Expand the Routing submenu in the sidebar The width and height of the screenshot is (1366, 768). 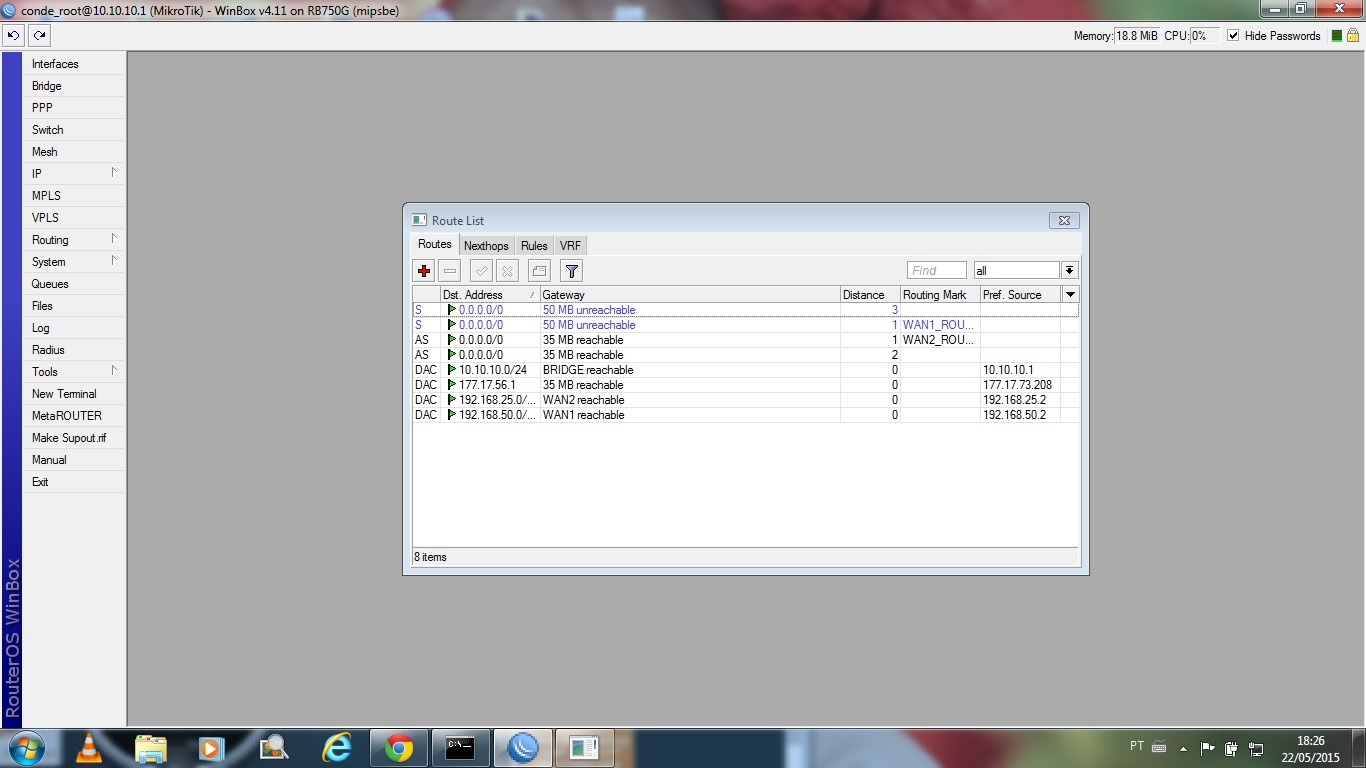(75, 240)
